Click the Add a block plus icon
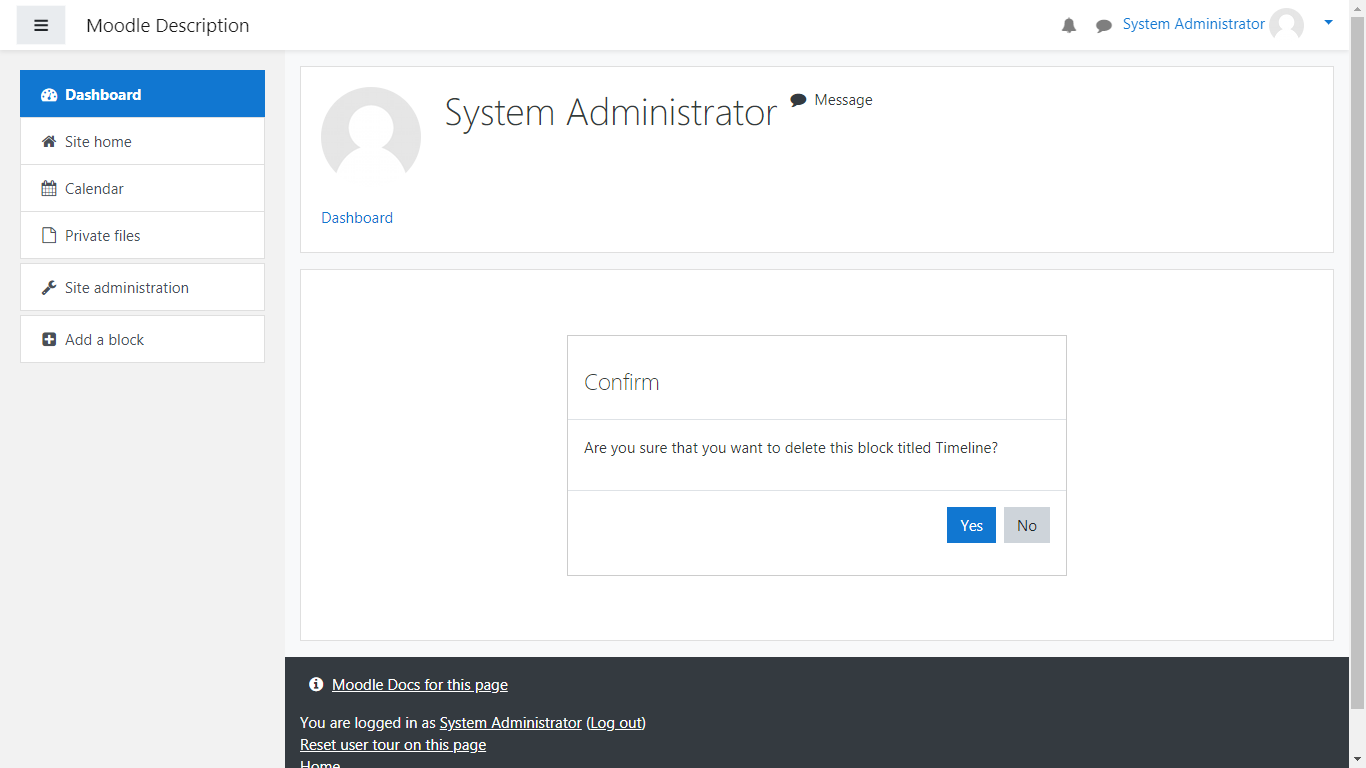1366x768 pixels. click(x=49, y=340)
